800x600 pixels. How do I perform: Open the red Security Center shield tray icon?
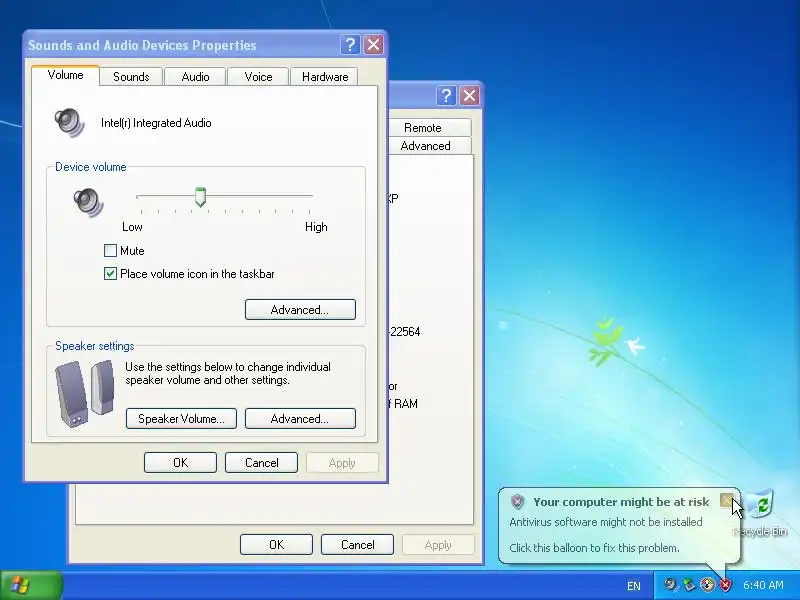click(x=725, y=585)
